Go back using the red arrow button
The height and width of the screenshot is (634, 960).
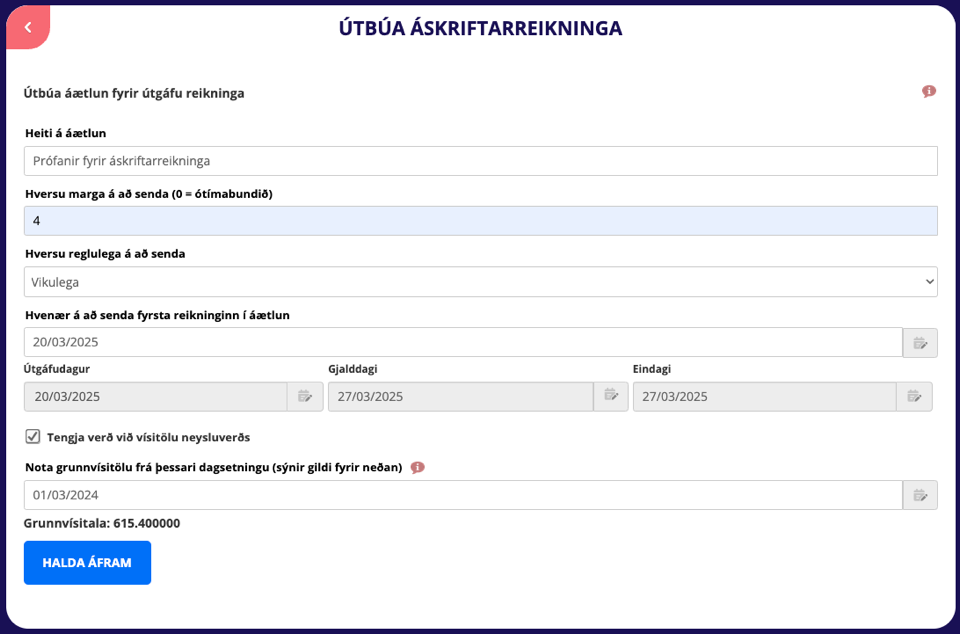(x=28, y=27)
